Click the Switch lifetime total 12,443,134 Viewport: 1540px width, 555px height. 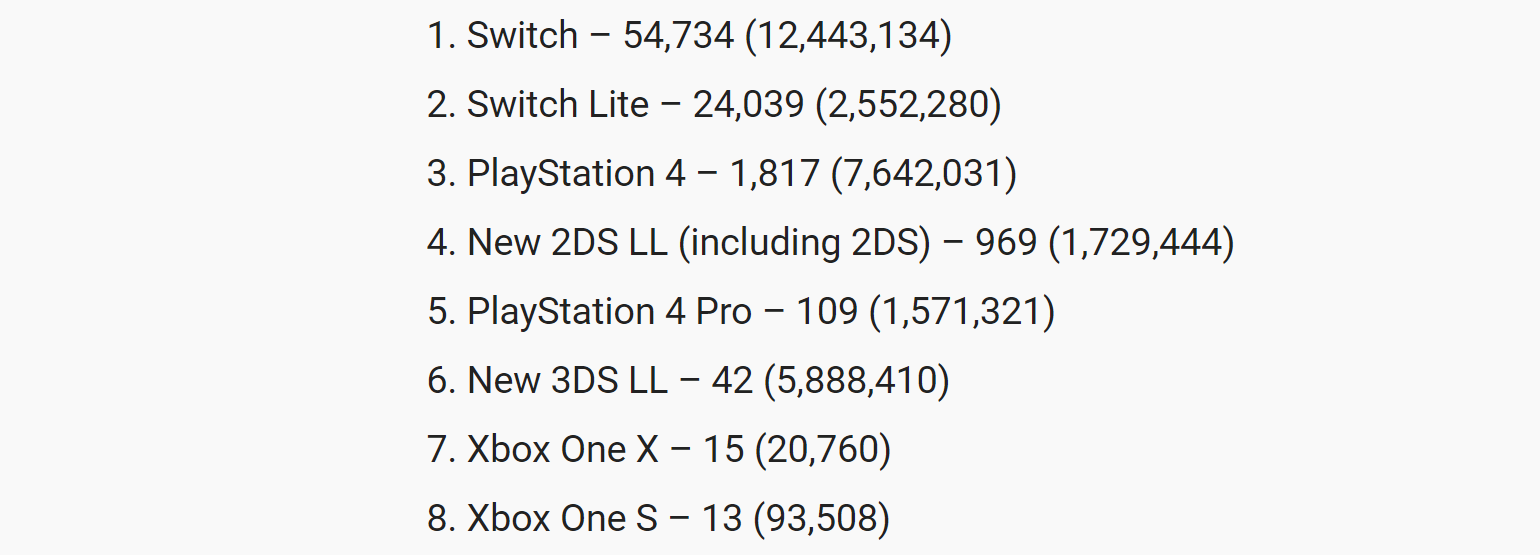(x=850, y=36)
